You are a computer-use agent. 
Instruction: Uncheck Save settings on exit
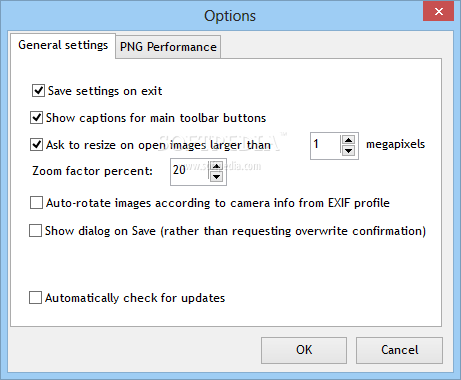(38, 91)
